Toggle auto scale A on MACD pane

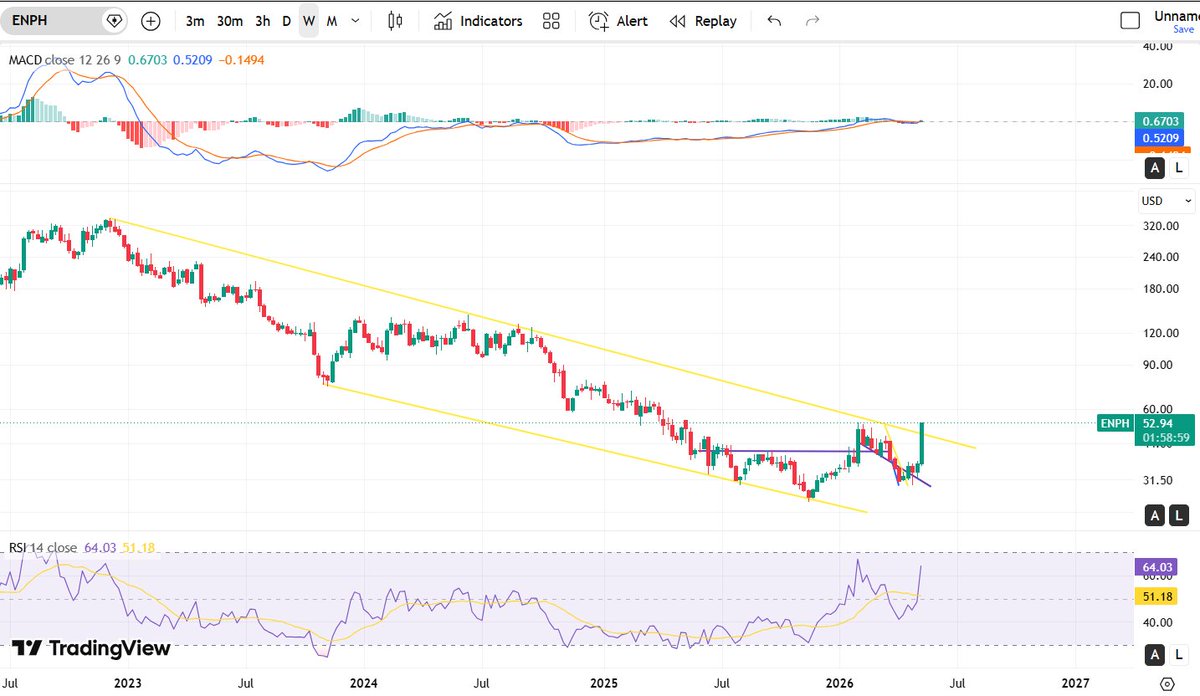tap(1155, 168)
